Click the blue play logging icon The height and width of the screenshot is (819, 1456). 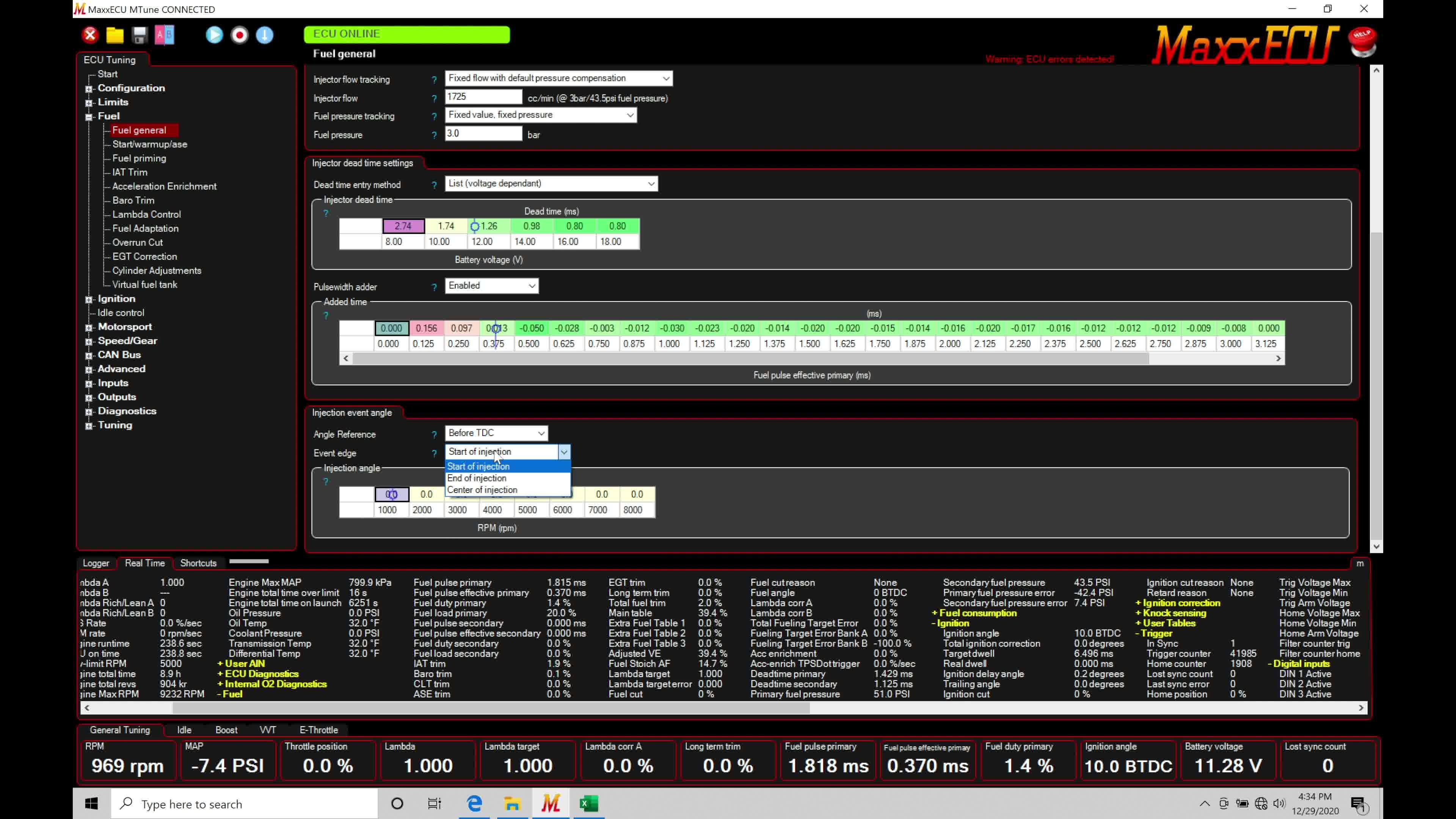[214, 35]
